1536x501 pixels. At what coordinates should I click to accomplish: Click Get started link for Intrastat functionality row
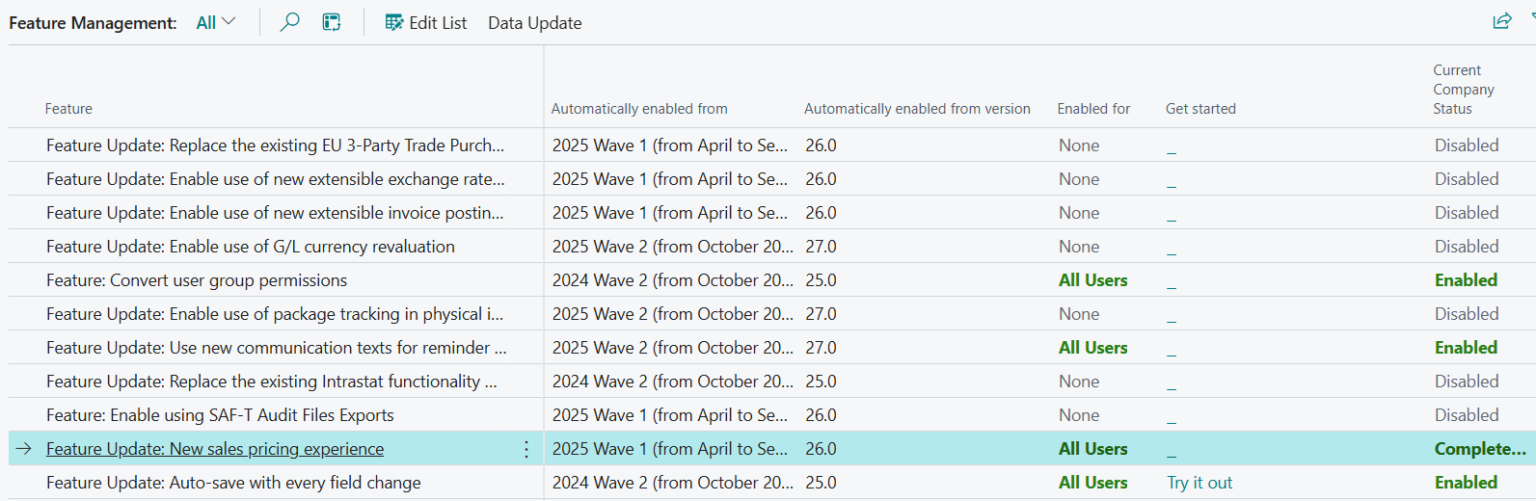(1171, 382)
